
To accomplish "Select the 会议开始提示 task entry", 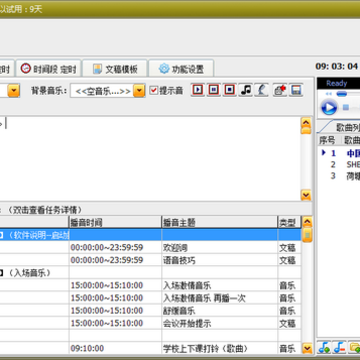I will [x=150, y=323].
